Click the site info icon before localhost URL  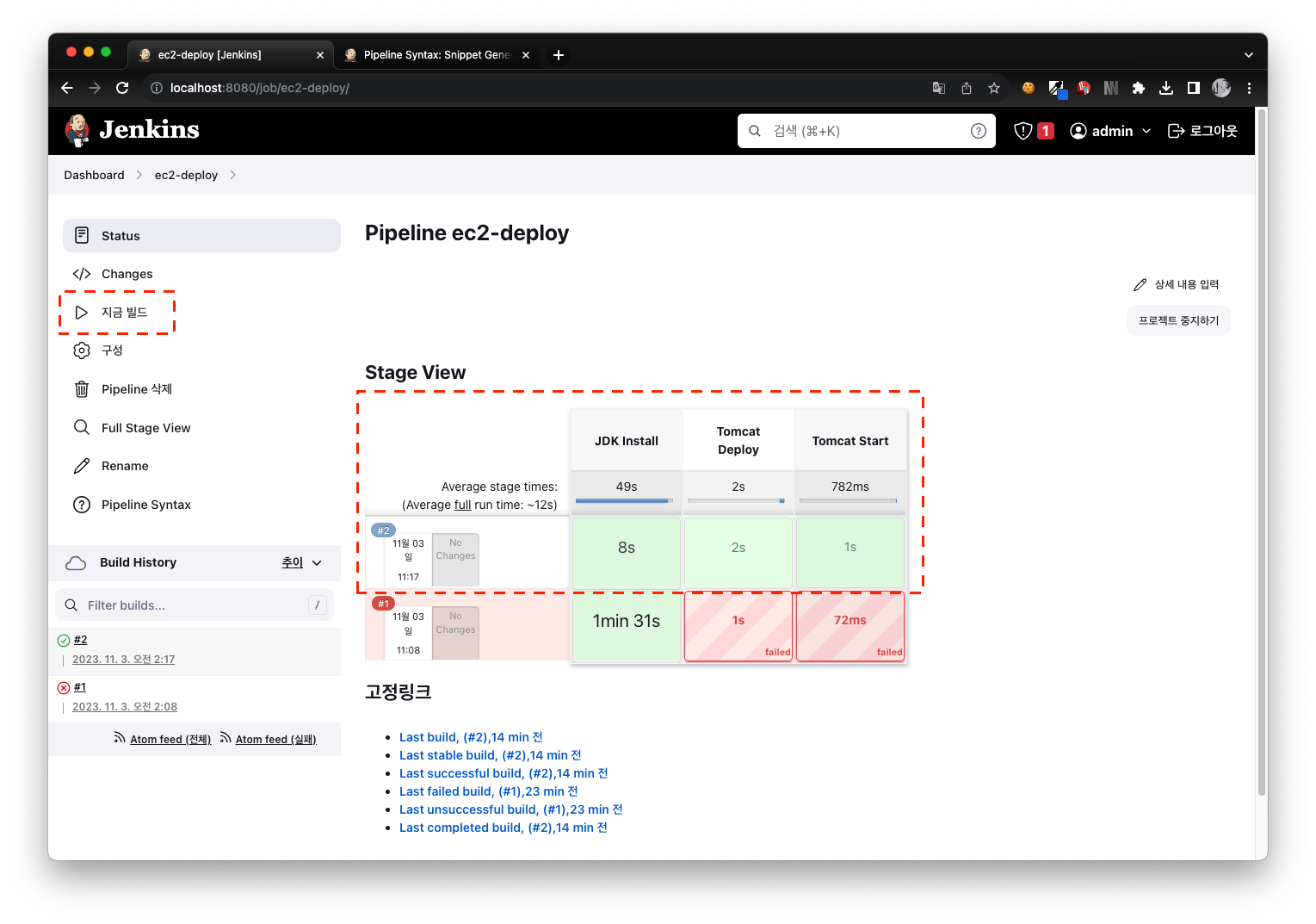[x=157, y=88]
